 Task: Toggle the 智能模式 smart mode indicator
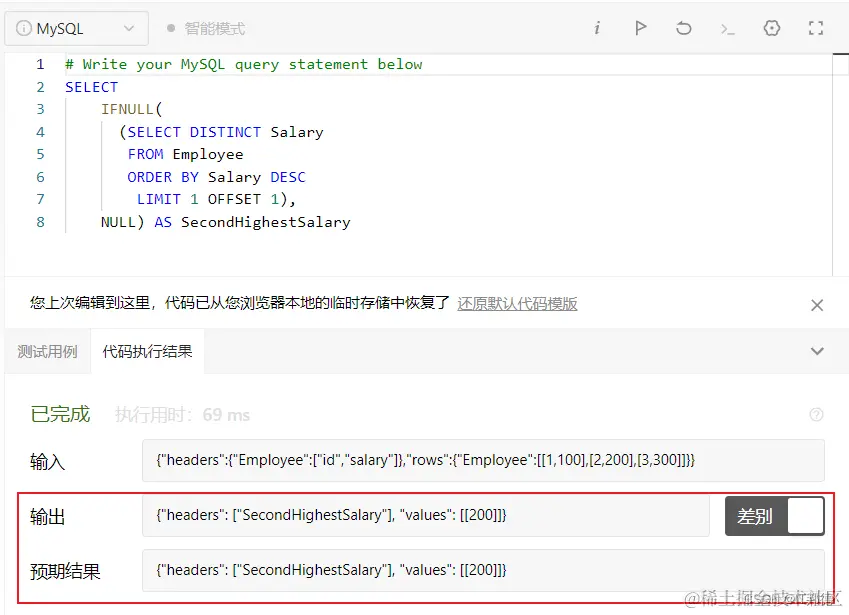pyautogui.click(x=206, y=28)
